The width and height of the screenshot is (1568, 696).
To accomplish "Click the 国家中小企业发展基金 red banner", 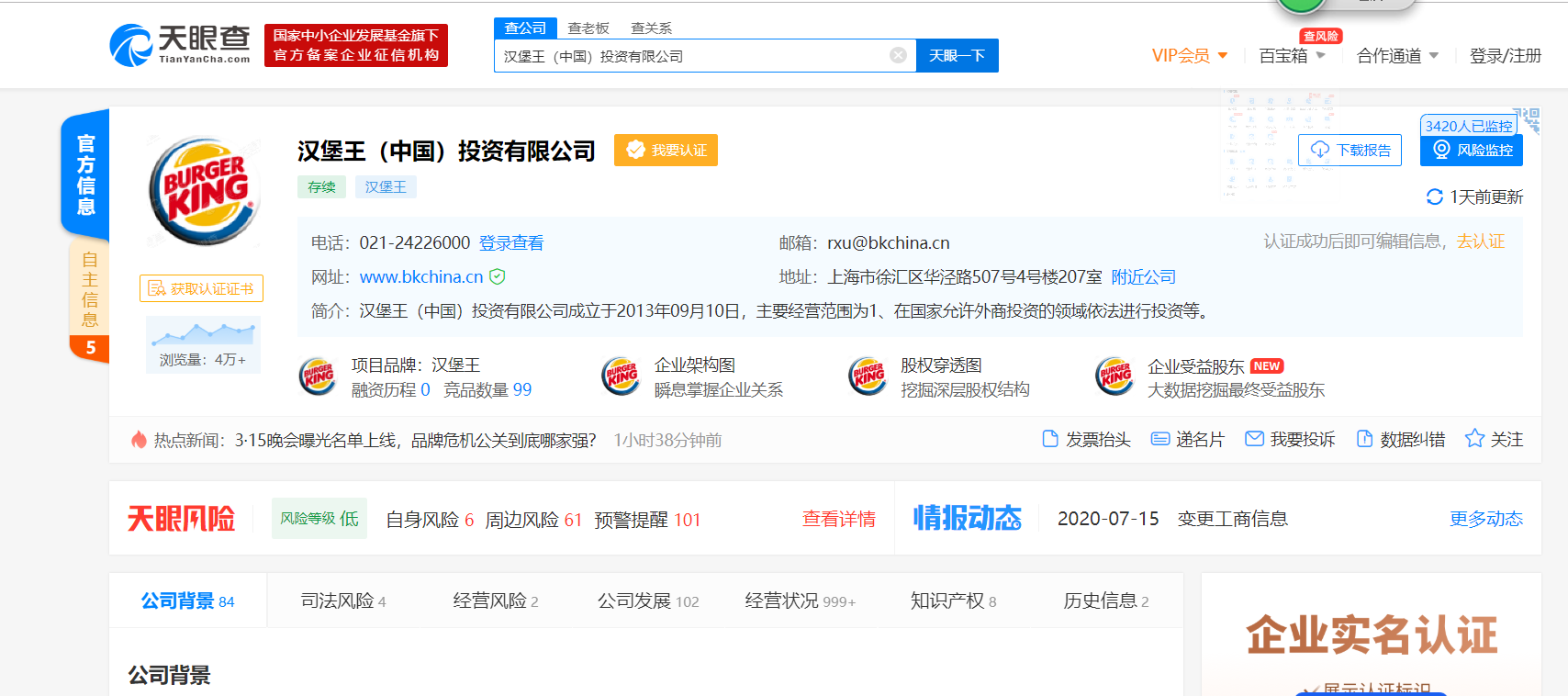I will (356, 45).
